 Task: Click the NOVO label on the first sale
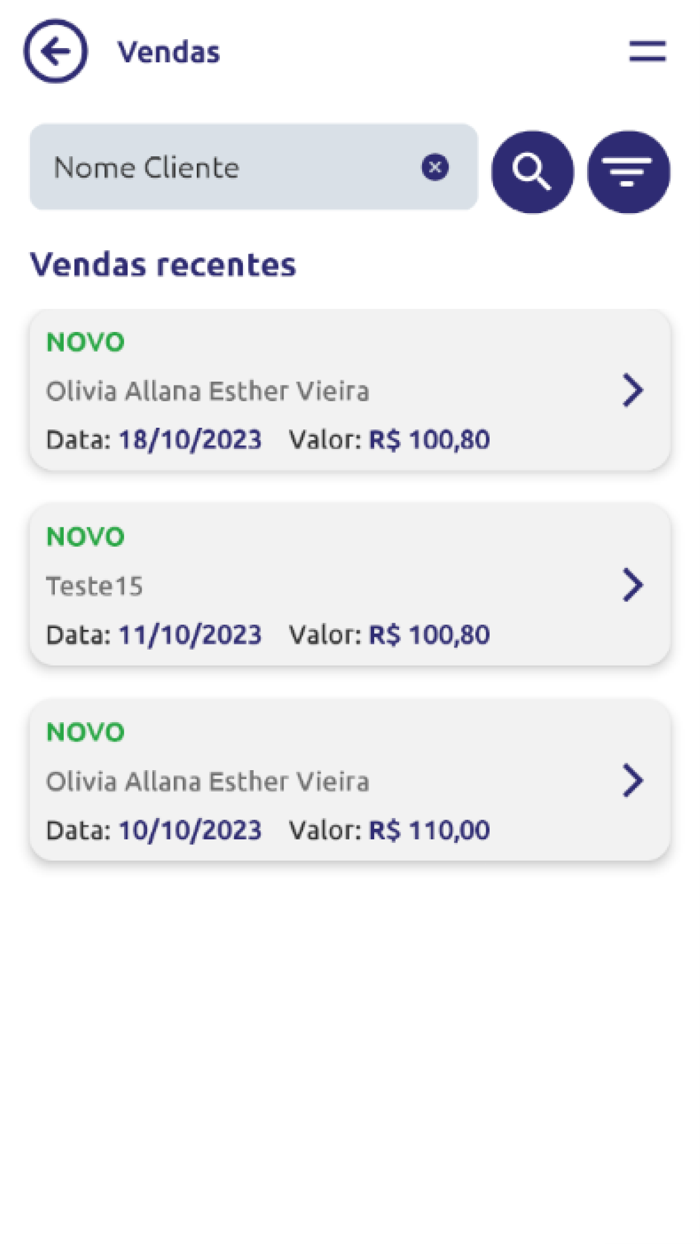[85, 342]
